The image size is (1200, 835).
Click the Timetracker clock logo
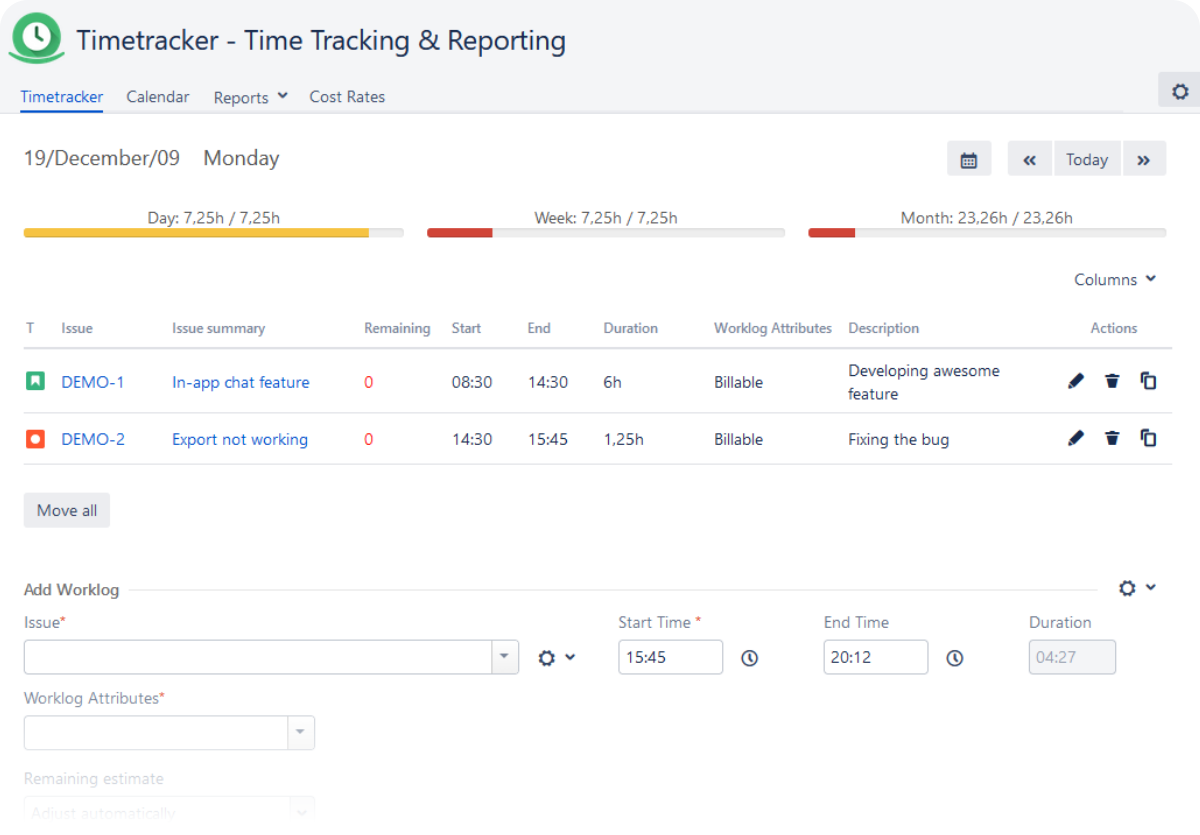pos(37,38)
